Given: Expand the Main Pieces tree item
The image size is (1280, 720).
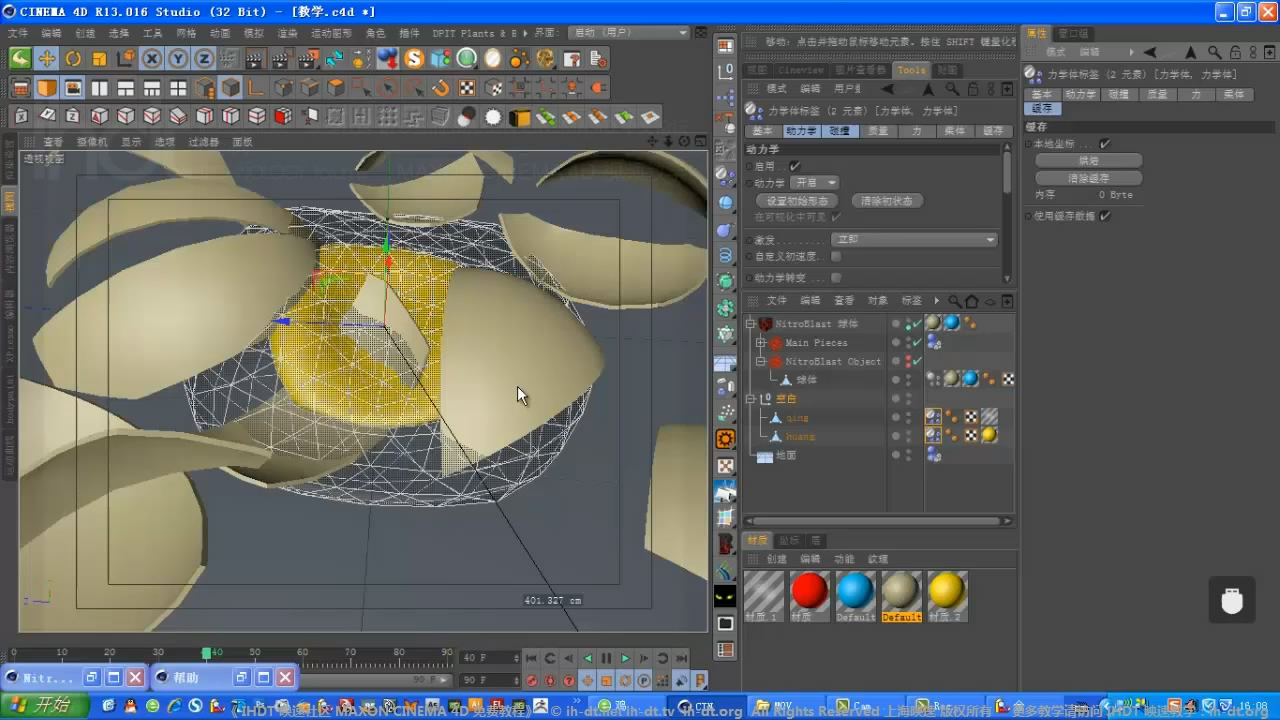Looking at the screenshot, I should point(761,343).
